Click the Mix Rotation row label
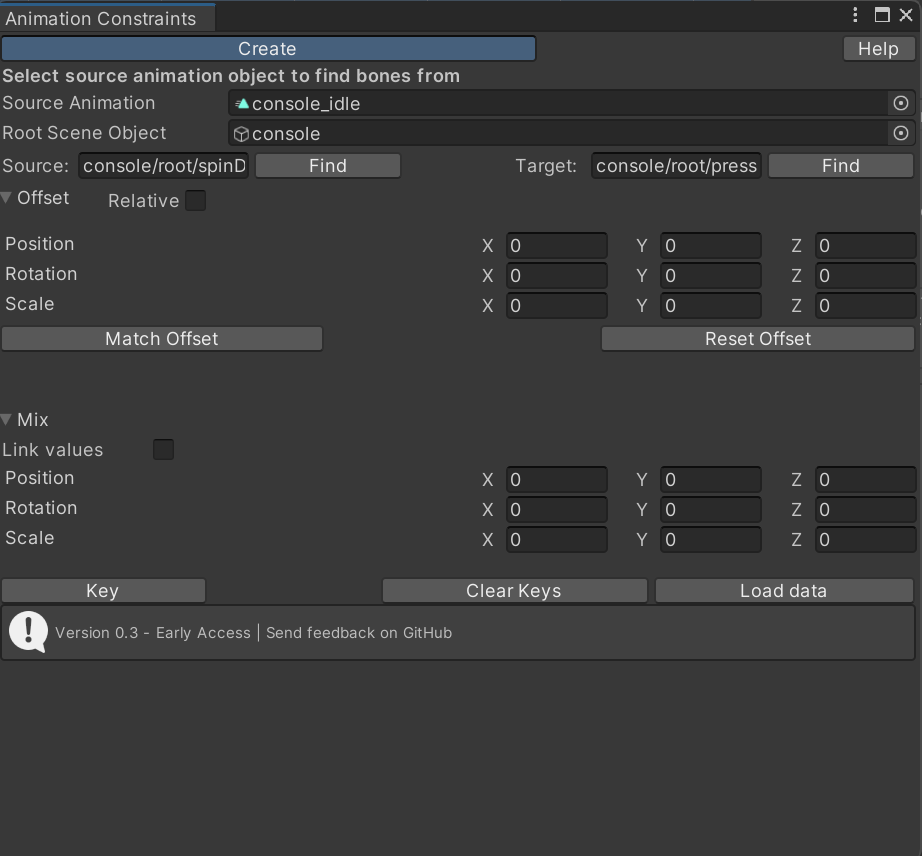922x856 pixels. (41, 508)
